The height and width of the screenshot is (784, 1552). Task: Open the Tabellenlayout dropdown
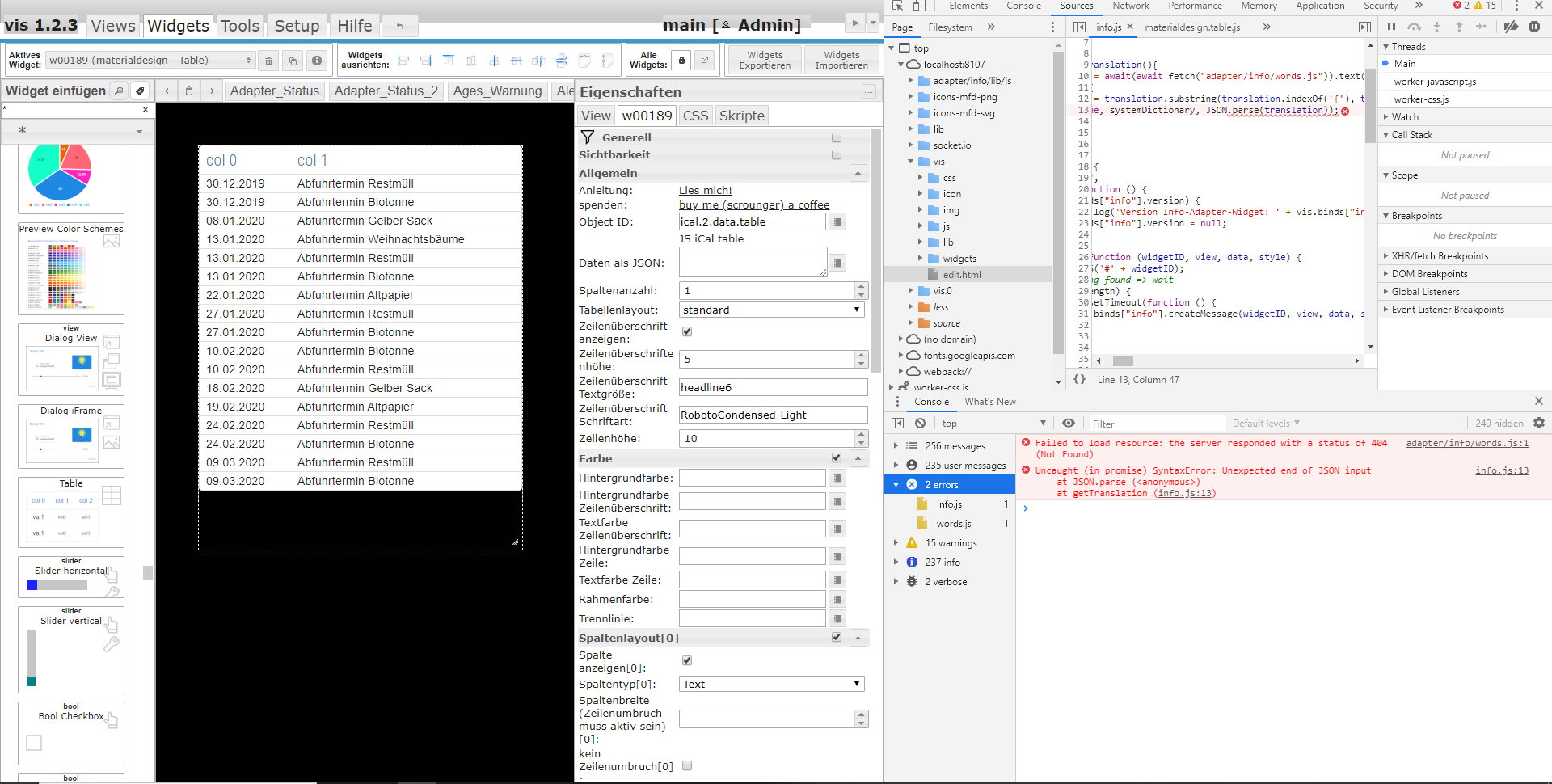point(771,310)
